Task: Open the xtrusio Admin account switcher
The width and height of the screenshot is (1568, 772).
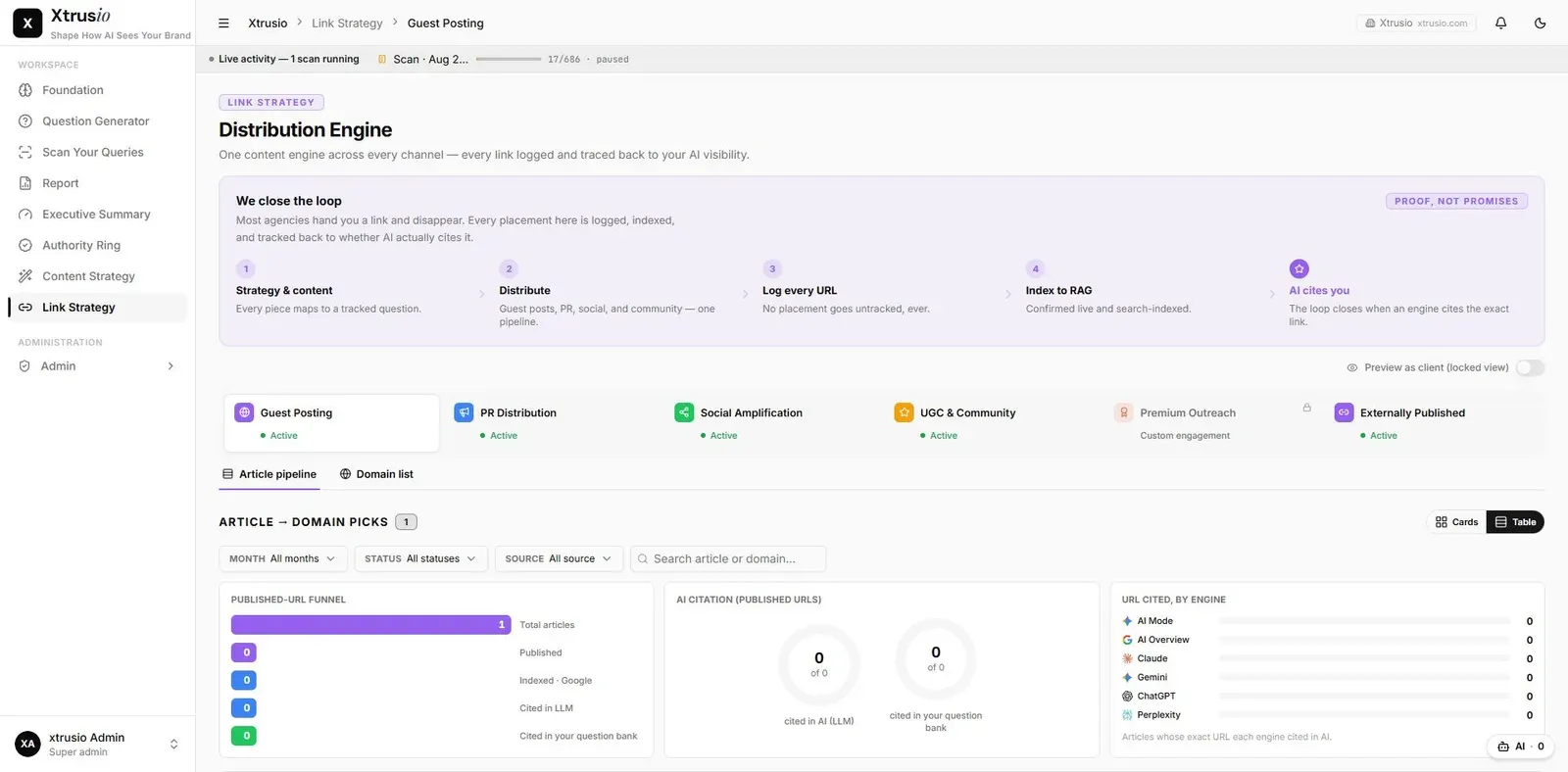Action: [x=98, y=745]
